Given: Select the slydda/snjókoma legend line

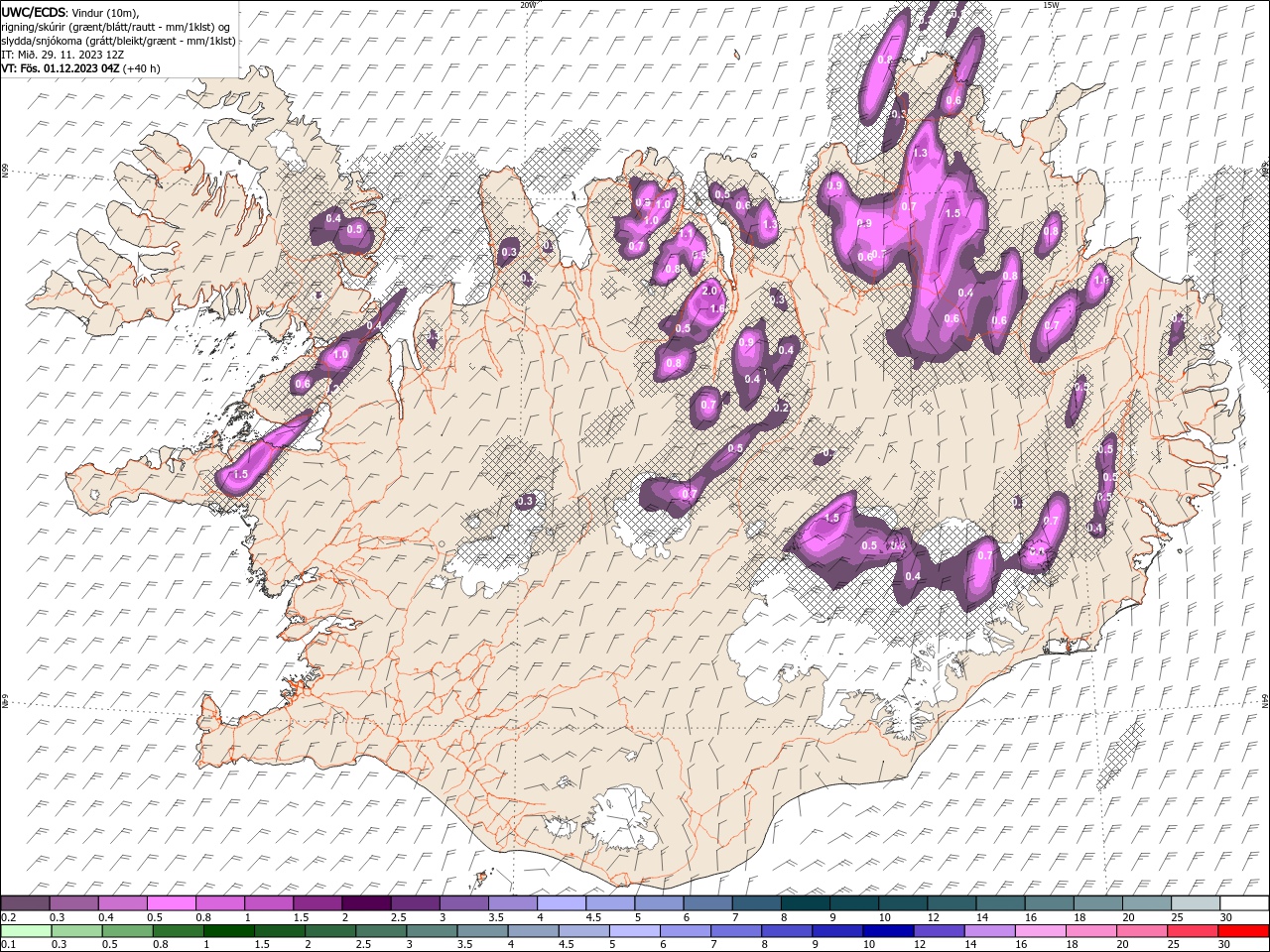Looking at the screenshot, I should coord(116,40).
